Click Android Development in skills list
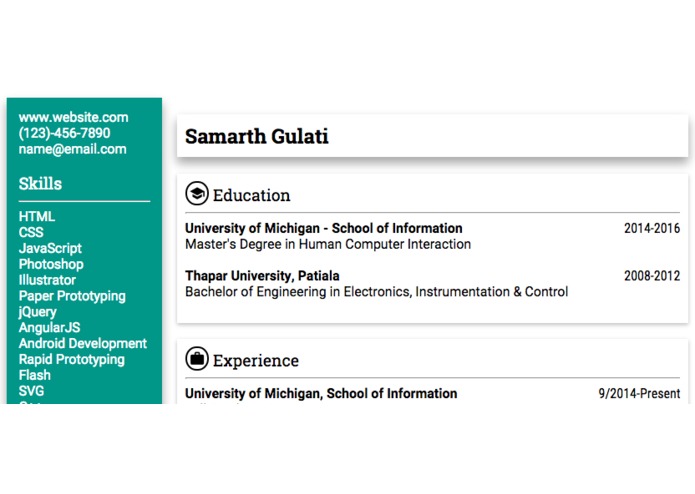 82,344
